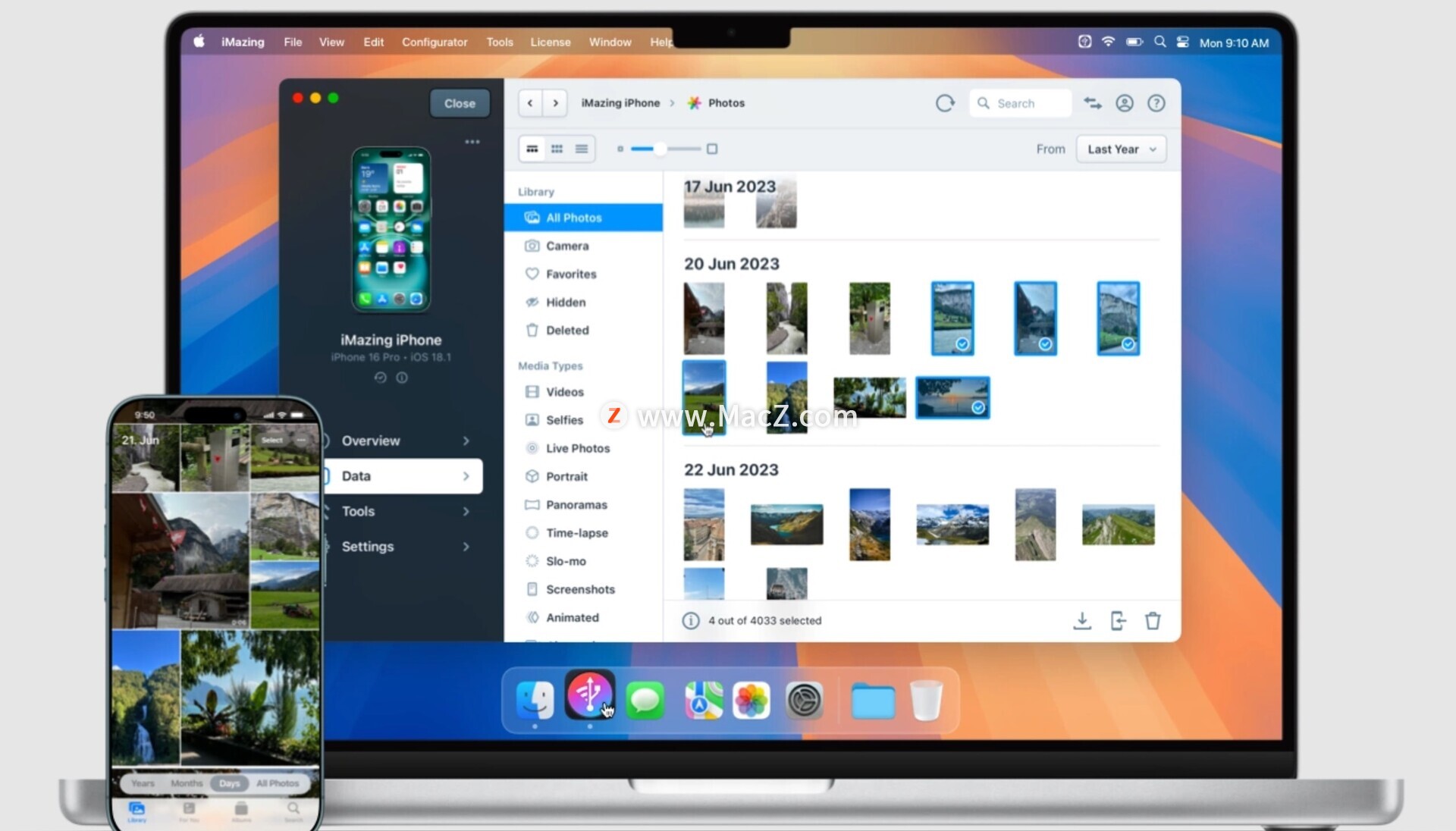The image size is (1456, 831).
Task: Refresh the Photos view with the reload icon
Action: (945, 103)
